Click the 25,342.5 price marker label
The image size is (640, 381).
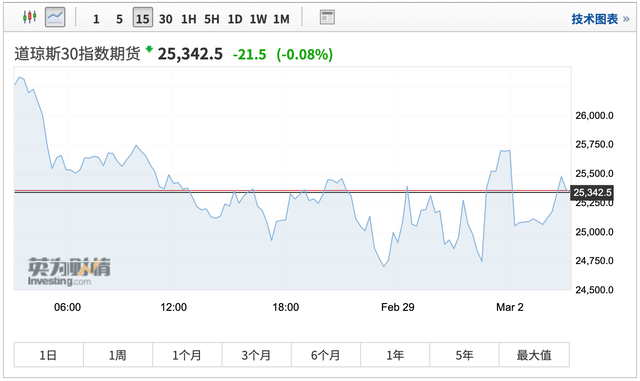(592, 192)
